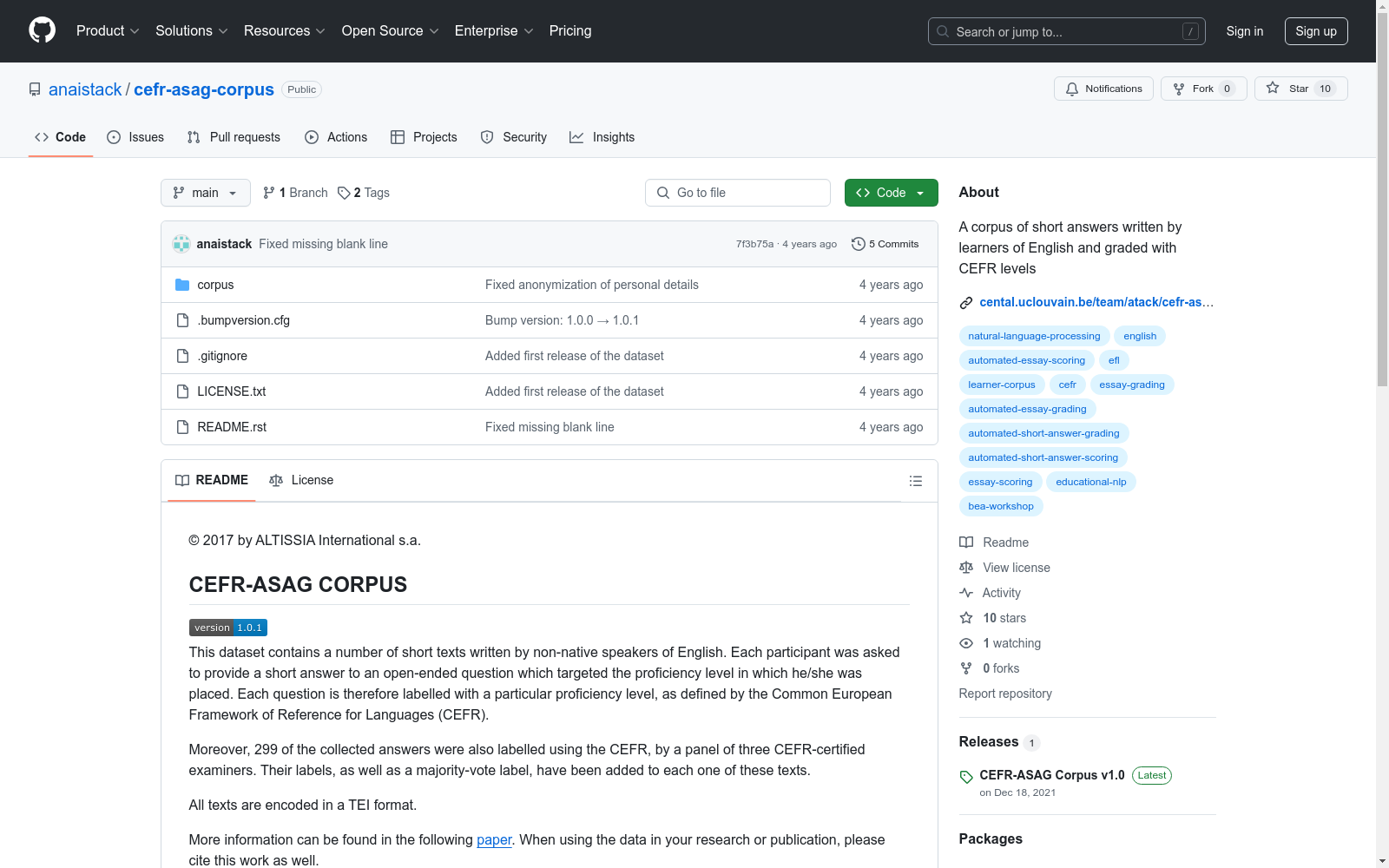
Task: Open the Projects tab
Action: click(x=424, y=137)
